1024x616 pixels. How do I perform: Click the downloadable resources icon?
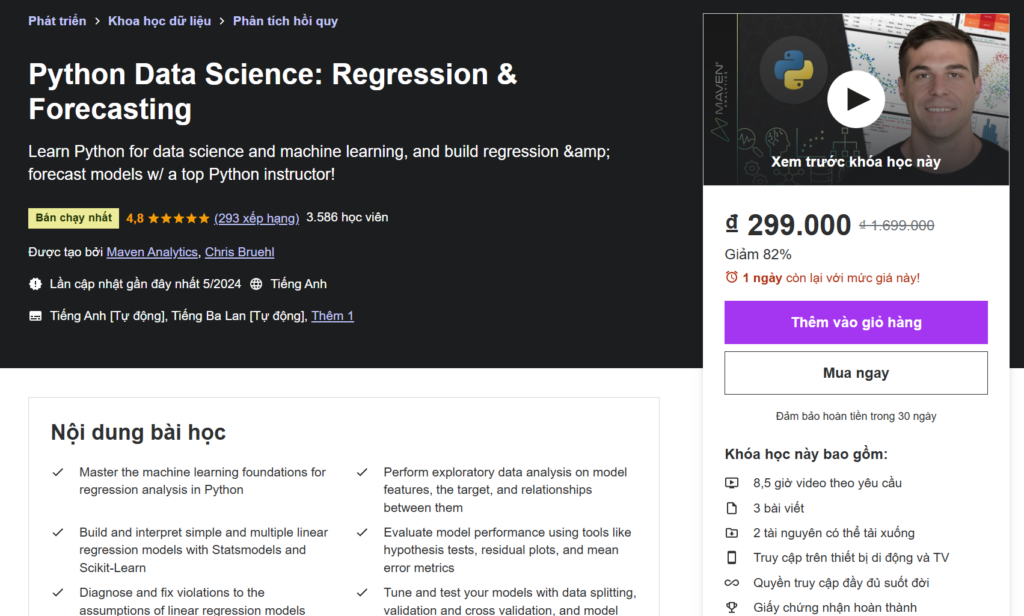(x=732, y=533)
